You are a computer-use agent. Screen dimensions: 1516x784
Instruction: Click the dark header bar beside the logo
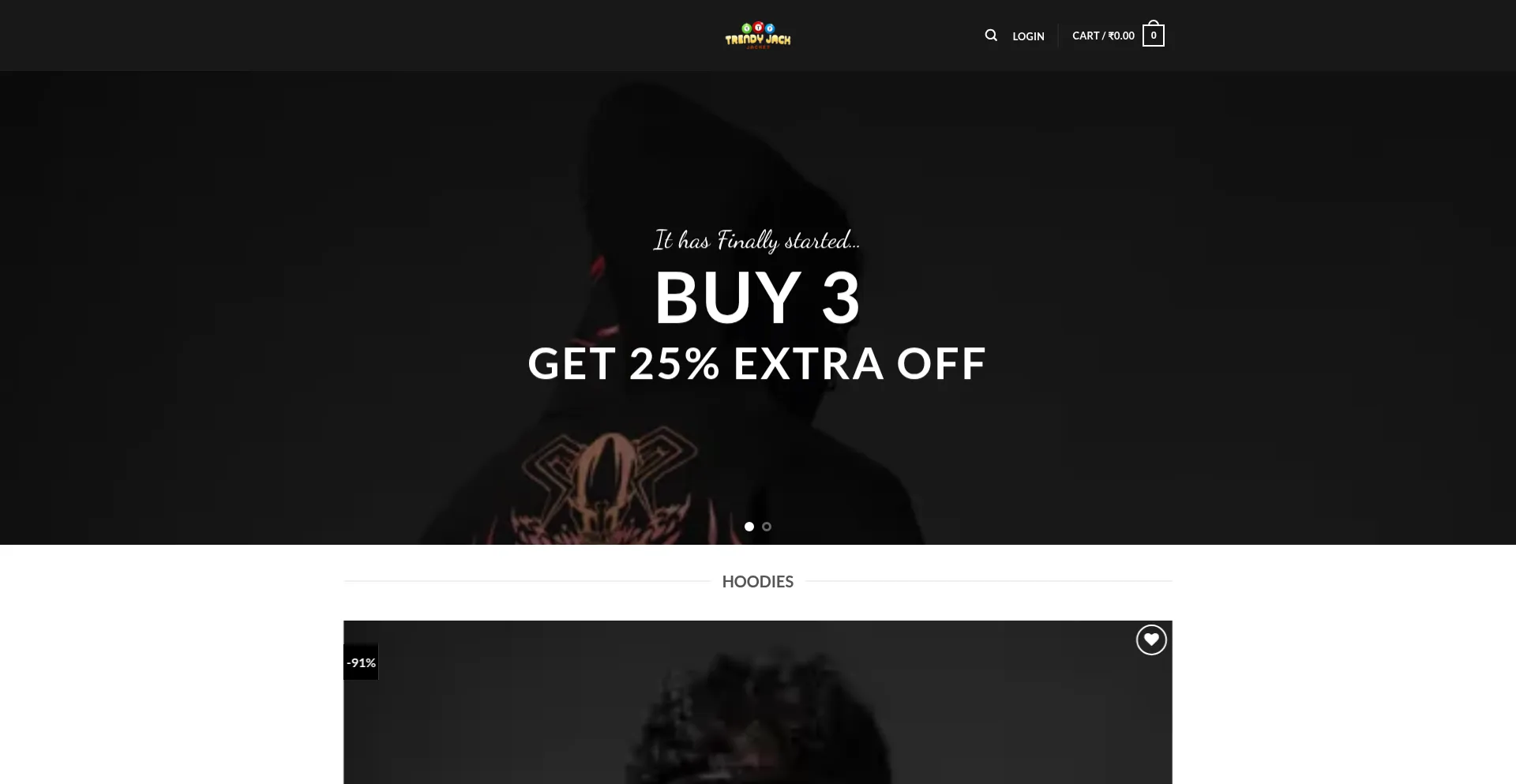[x=474, y=36]
